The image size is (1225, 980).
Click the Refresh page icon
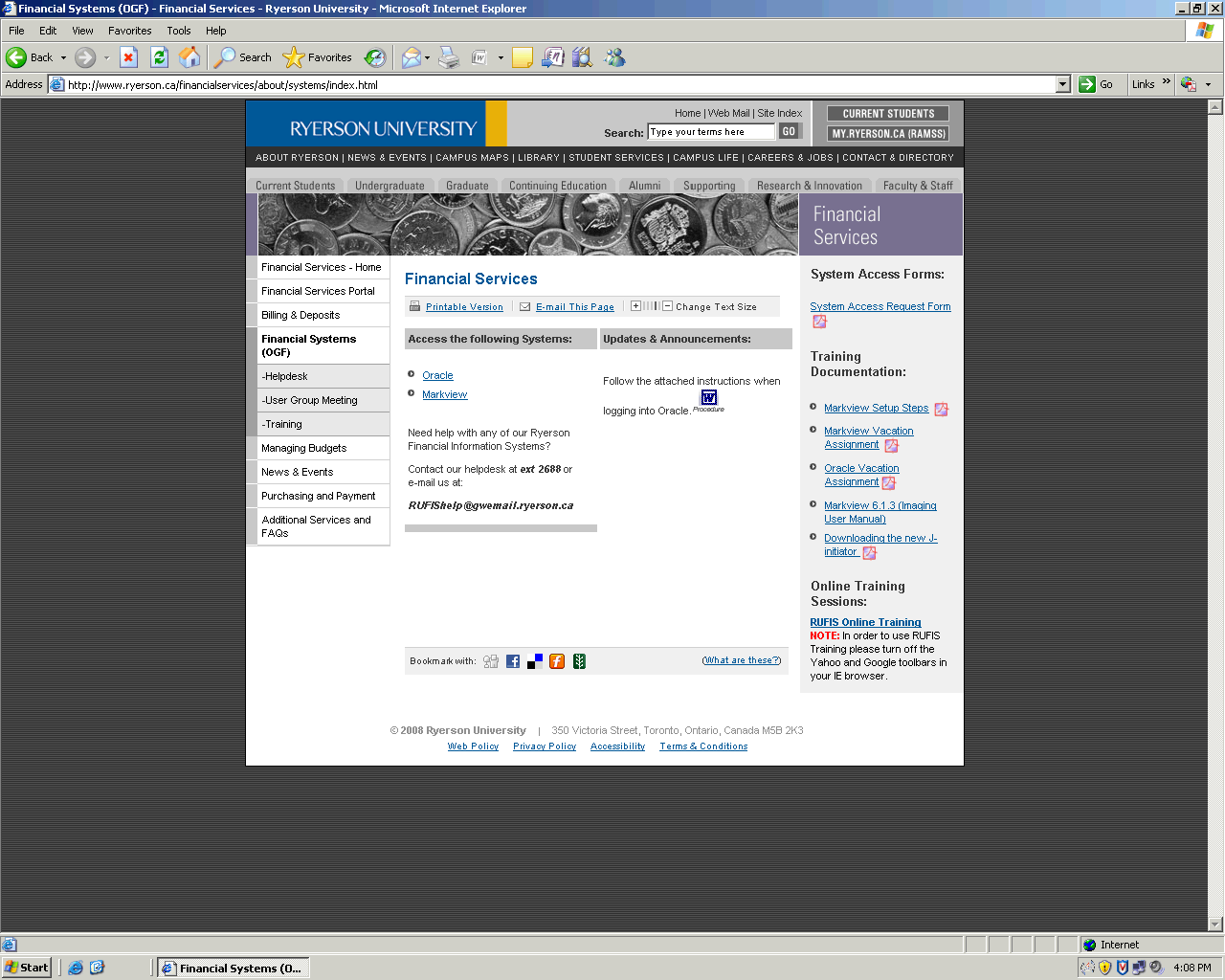point(159,57)
